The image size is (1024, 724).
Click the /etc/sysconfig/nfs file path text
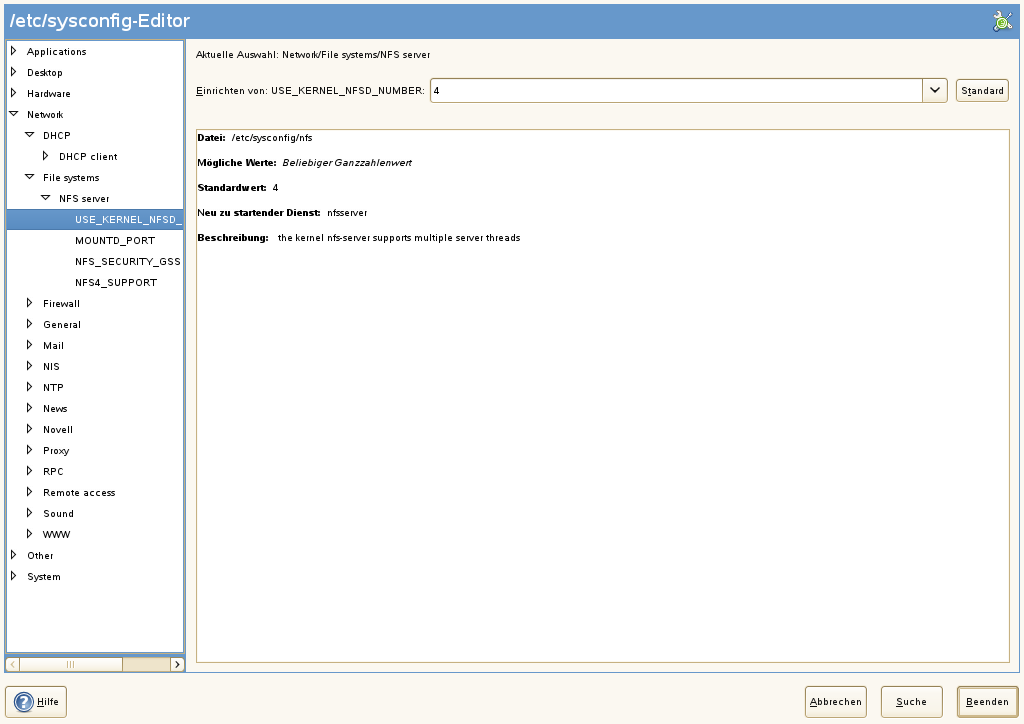tap(272, 138)
